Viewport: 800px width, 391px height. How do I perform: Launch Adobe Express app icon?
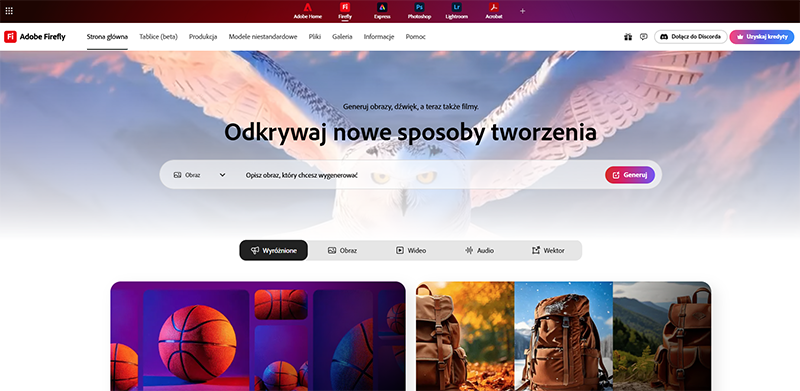click(x=382, y=11)
